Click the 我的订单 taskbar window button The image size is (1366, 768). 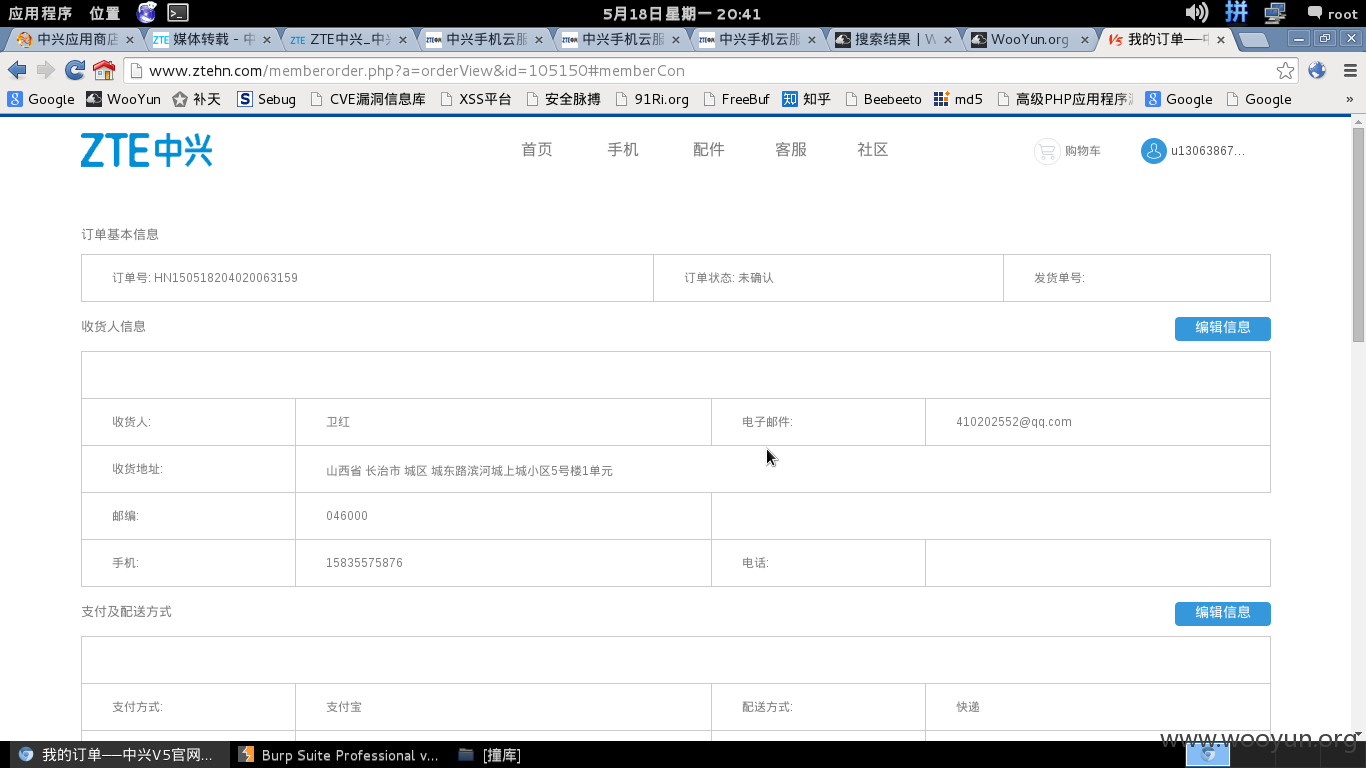pyautogui.click(x=120, y=755)
